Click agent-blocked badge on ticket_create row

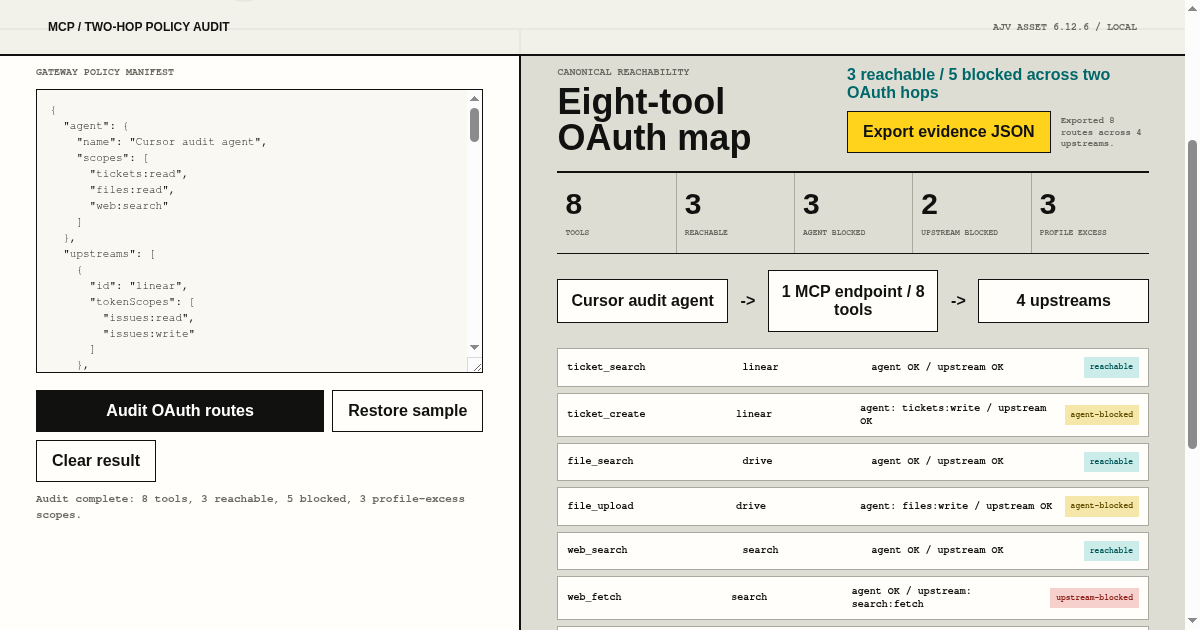point(1102,414)
